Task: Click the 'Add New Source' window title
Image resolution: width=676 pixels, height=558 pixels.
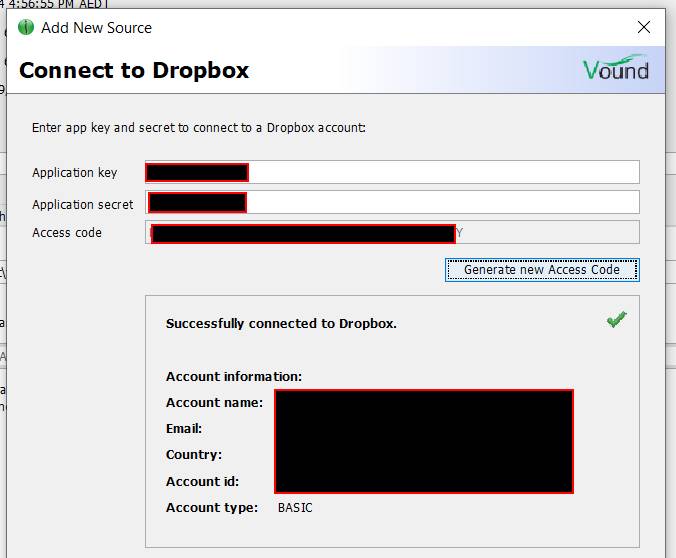Action: (97, 28)
